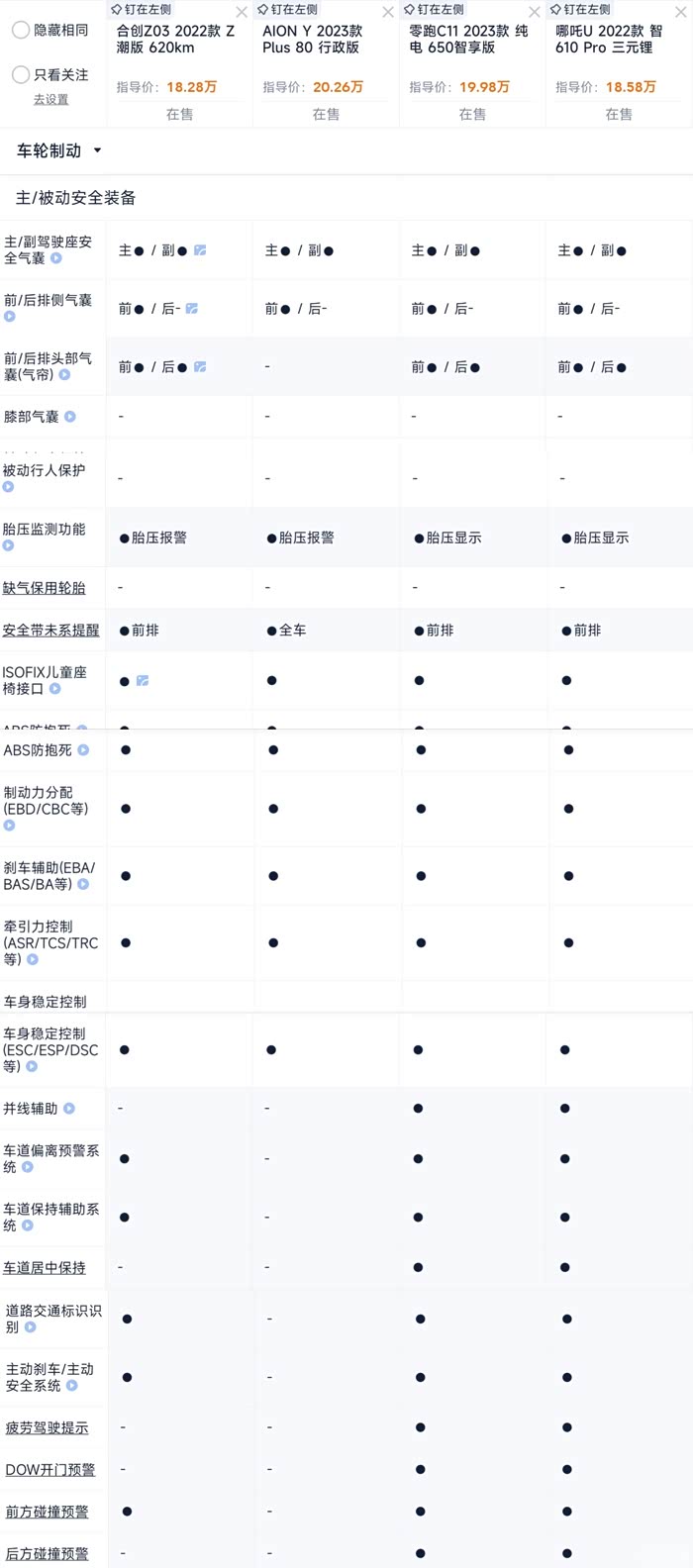This screenshot has height=1568, width=693.
Task: Toggle the 只看关注 option
Action: click(21, 75)
